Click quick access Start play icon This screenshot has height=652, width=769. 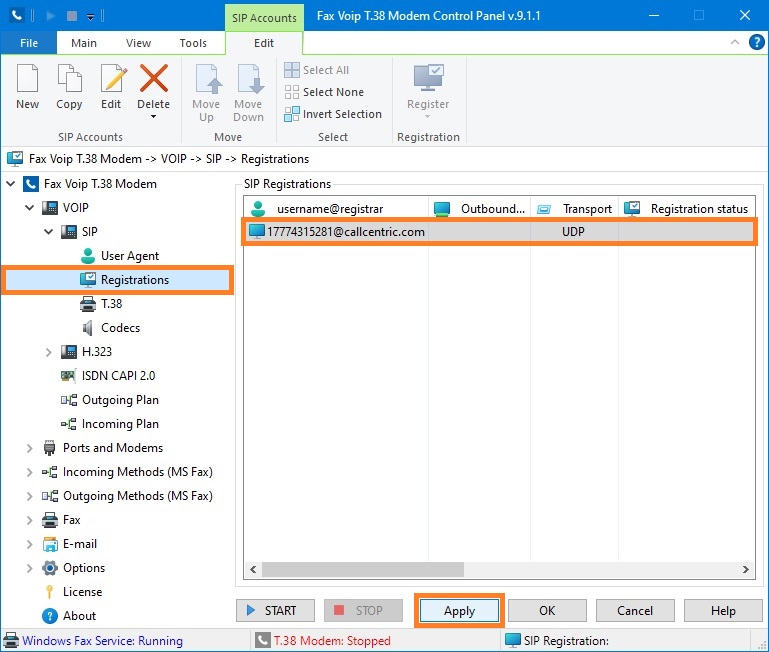click(50, 16)
